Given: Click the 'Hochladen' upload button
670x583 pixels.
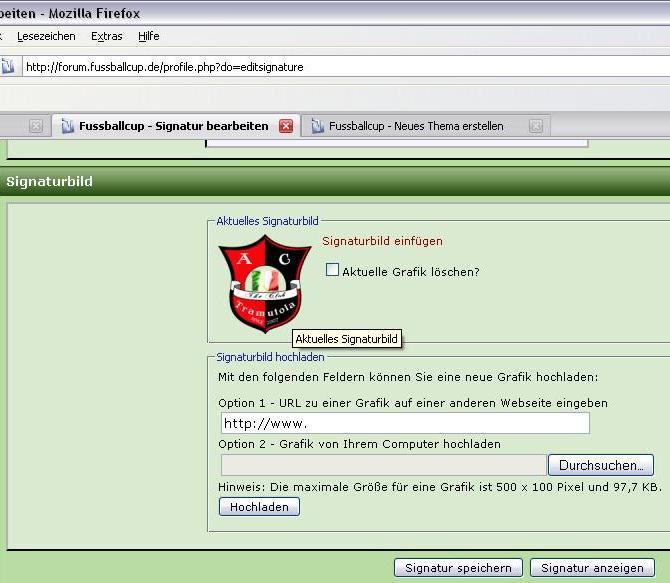Looking at the screenshot, I should click(x=259, y=507).
